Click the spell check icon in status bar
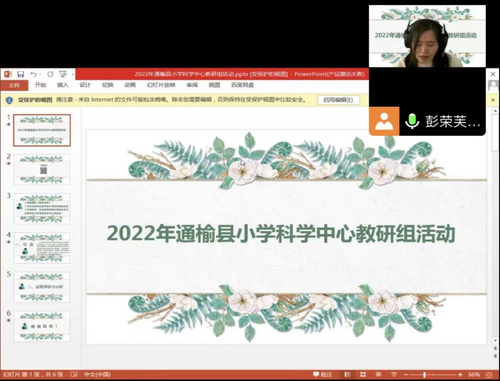500x381 pixels. [74, 375]
